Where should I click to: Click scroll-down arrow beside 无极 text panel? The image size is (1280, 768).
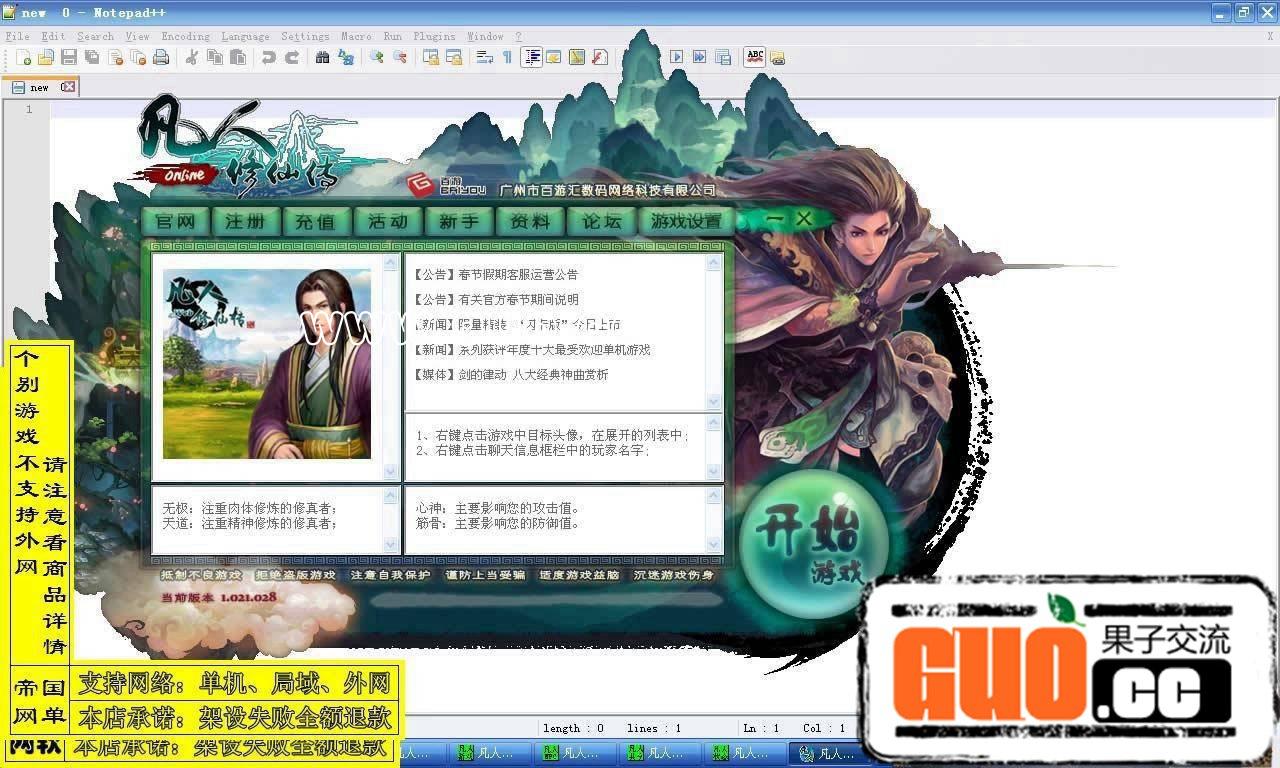point(391,544)
